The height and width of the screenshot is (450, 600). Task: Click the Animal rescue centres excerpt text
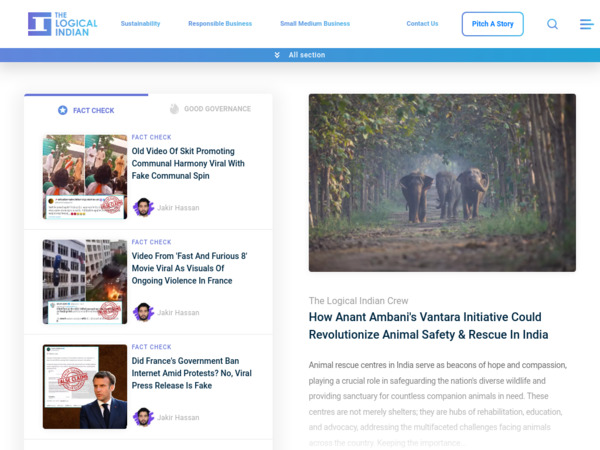(x=438, y=404)
